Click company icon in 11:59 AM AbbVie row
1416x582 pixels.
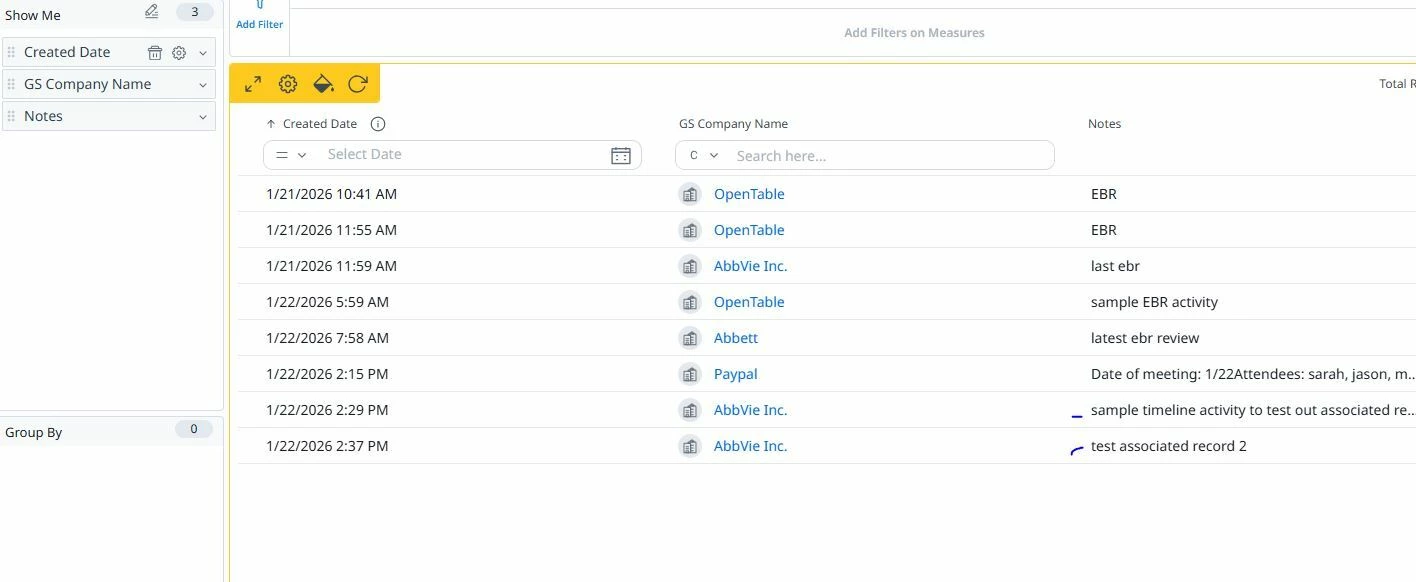click(689, 266)
